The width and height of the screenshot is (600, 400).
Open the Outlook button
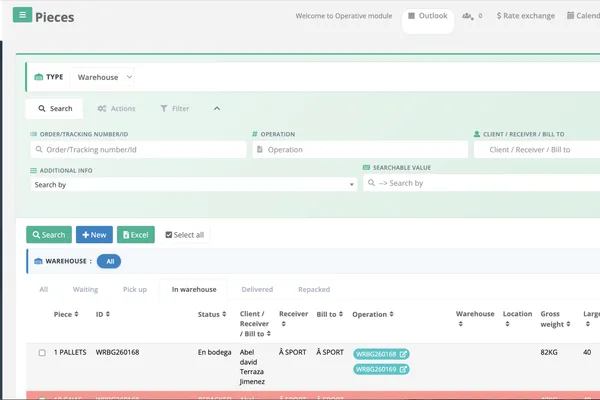point(428,16)
